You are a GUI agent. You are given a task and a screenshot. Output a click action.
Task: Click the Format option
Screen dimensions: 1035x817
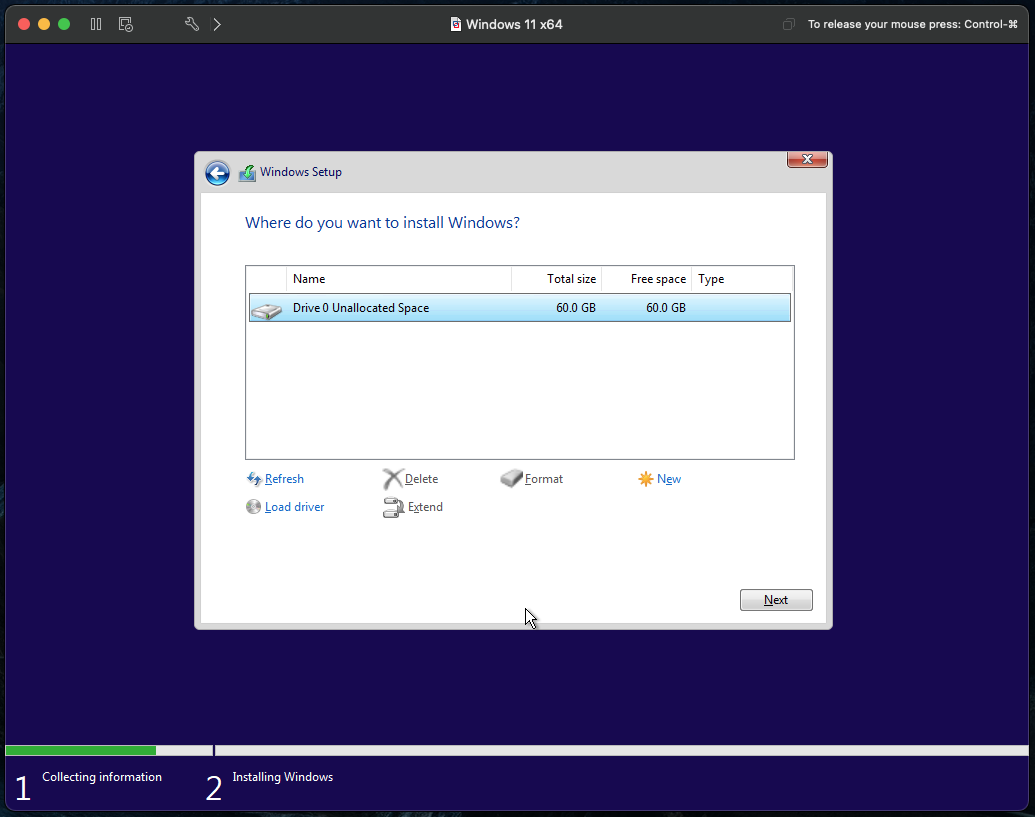click(x=544, y=479)
